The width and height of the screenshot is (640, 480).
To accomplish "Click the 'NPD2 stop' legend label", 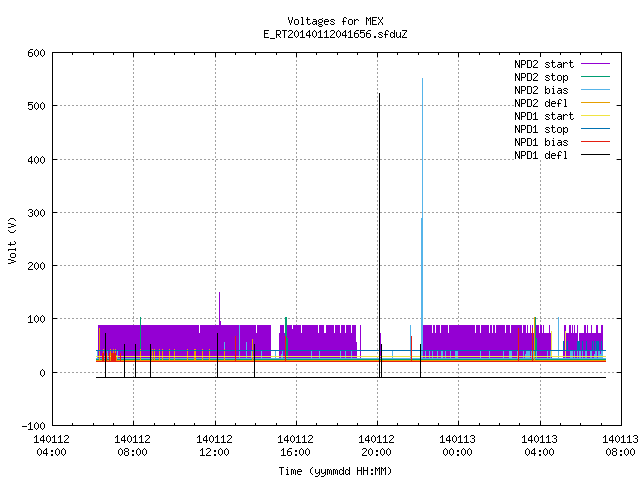I will point(541,77).
